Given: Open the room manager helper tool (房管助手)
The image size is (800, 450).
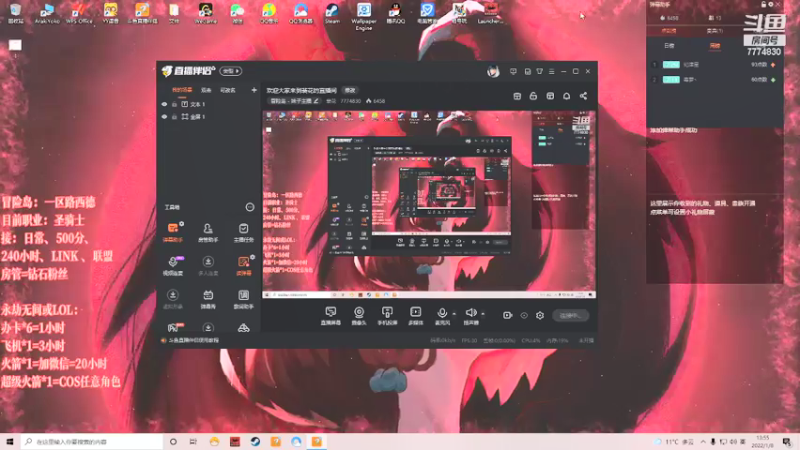Looking at the screenshot, I should (x=208, y=232).
